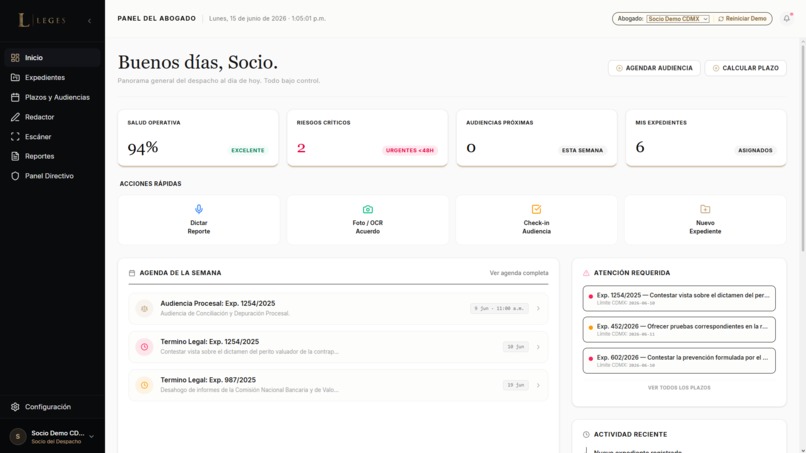Open the Abogado Socio Demo CDMX dropdown
Screen dimensions: 806x453
tap(677, 19)
